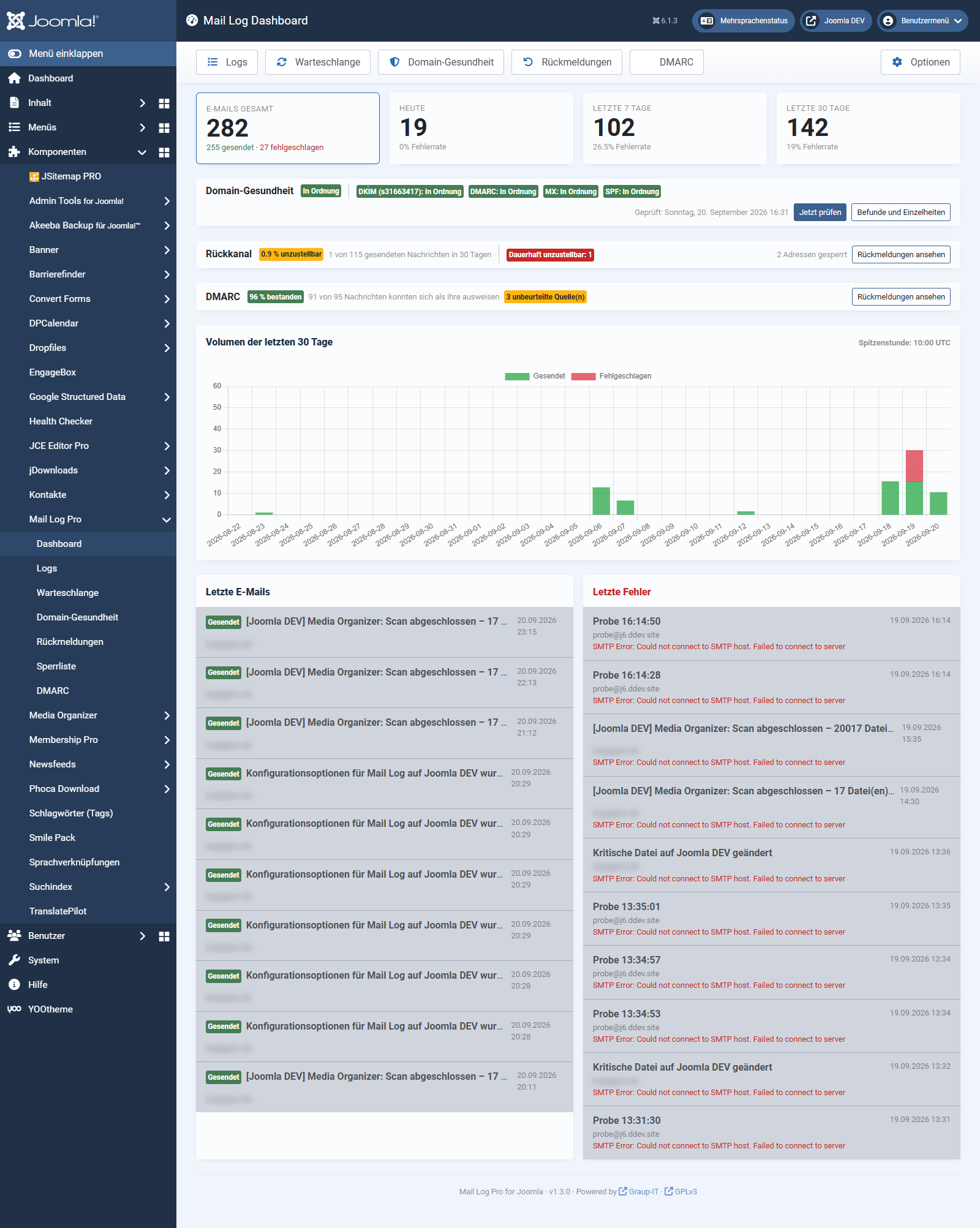Click the green bar for 2026-09-06
This screenshot has height=1228, width=980.
click(601, 500)
